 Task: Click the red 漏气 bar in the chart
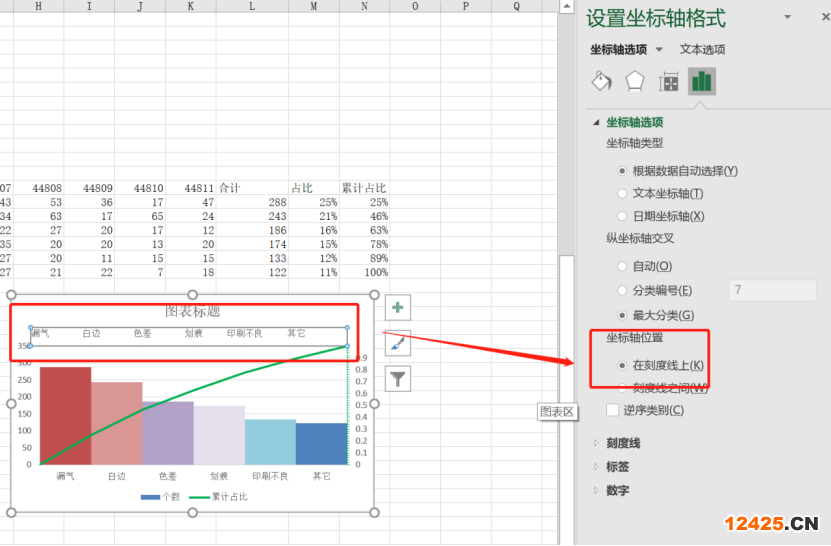pos(65,415)
